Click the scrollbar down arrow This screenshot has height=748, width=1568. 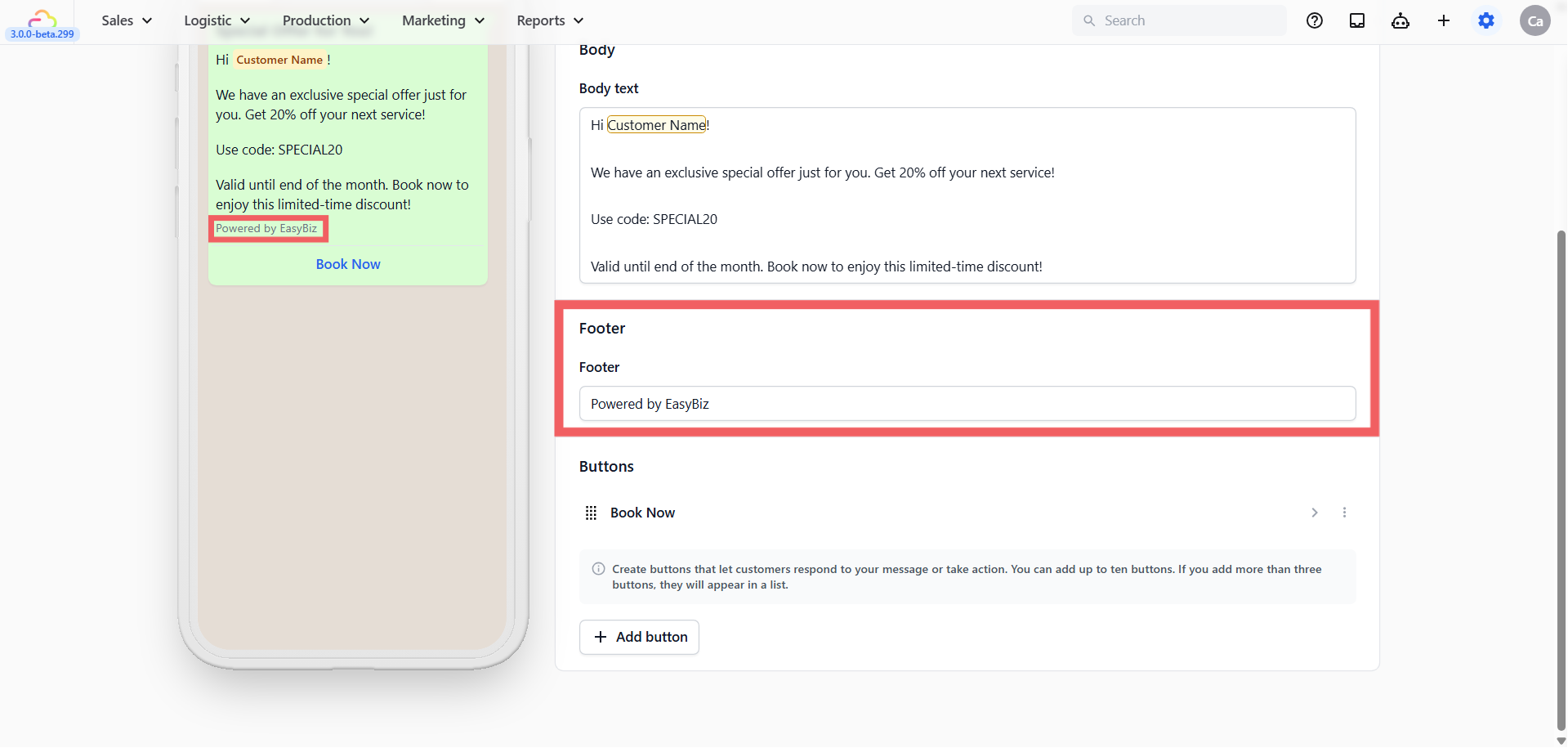(1561, 741)
